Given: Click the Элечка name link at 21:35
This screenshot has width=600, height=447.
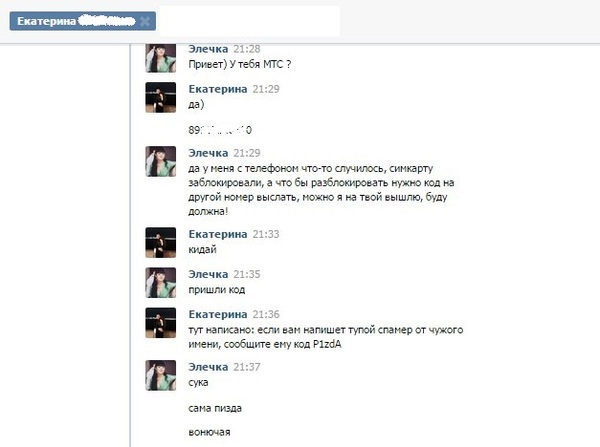Looking at the screenshot, I should 208,274.
